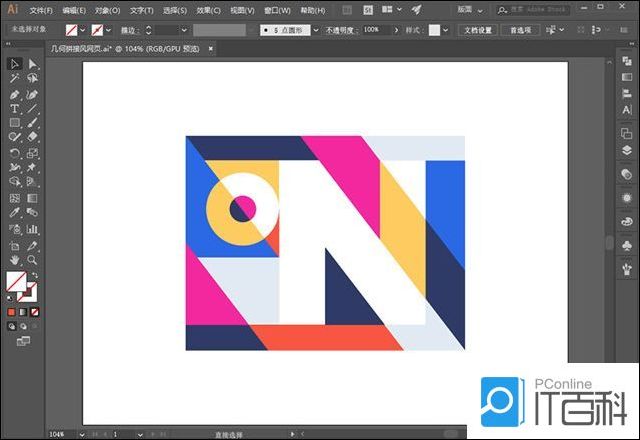Open the fill color dropdown arrow
Viewport: 640px width, 440px height.
(x=84, y=30)
